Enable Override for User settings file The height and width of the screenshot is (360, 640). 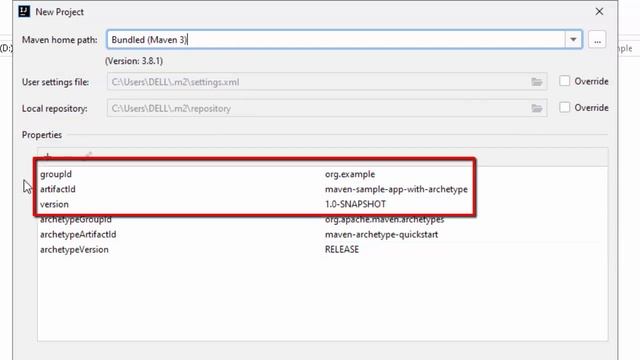coord(564,81)
